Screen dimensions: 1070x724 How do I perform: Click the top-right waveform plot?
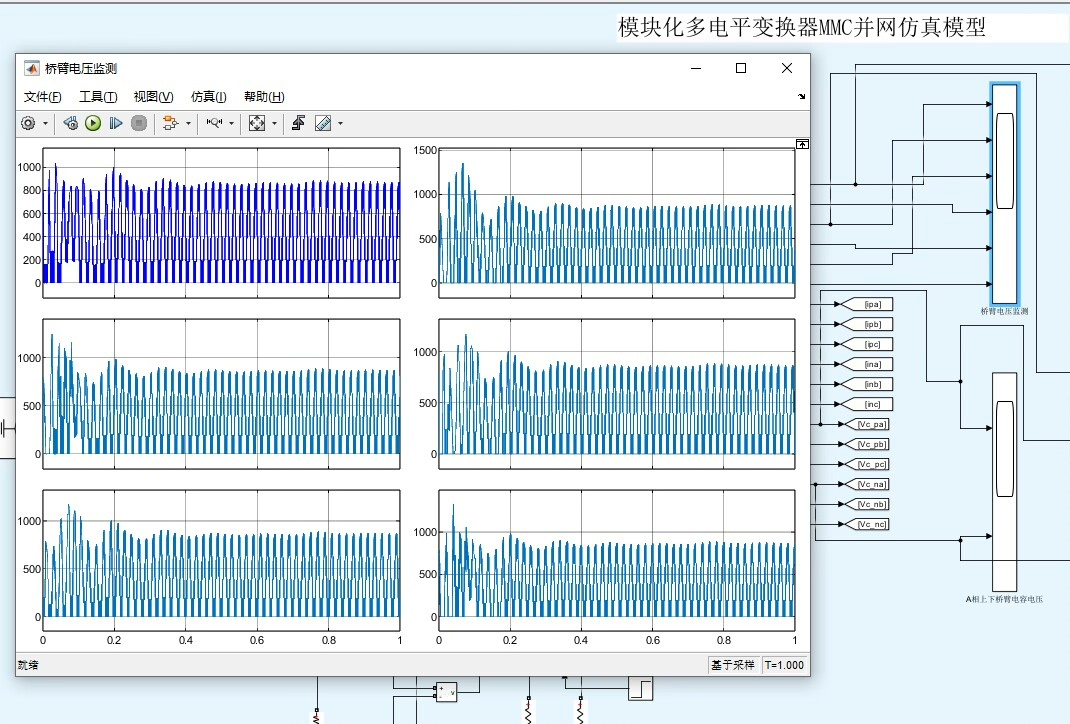tap(617, 223)
